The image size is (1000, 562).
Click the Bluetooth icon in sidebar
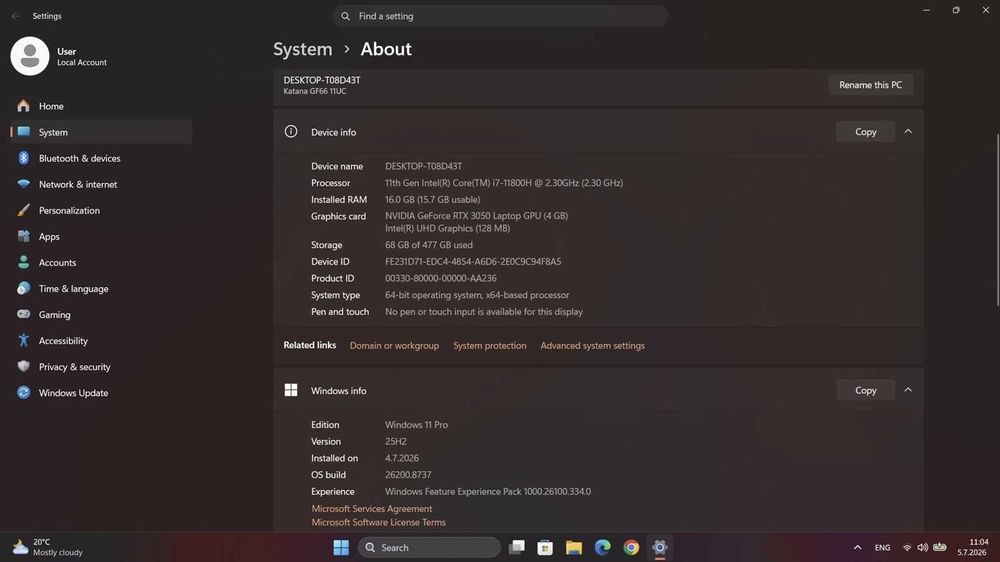[x=24, y=158]
